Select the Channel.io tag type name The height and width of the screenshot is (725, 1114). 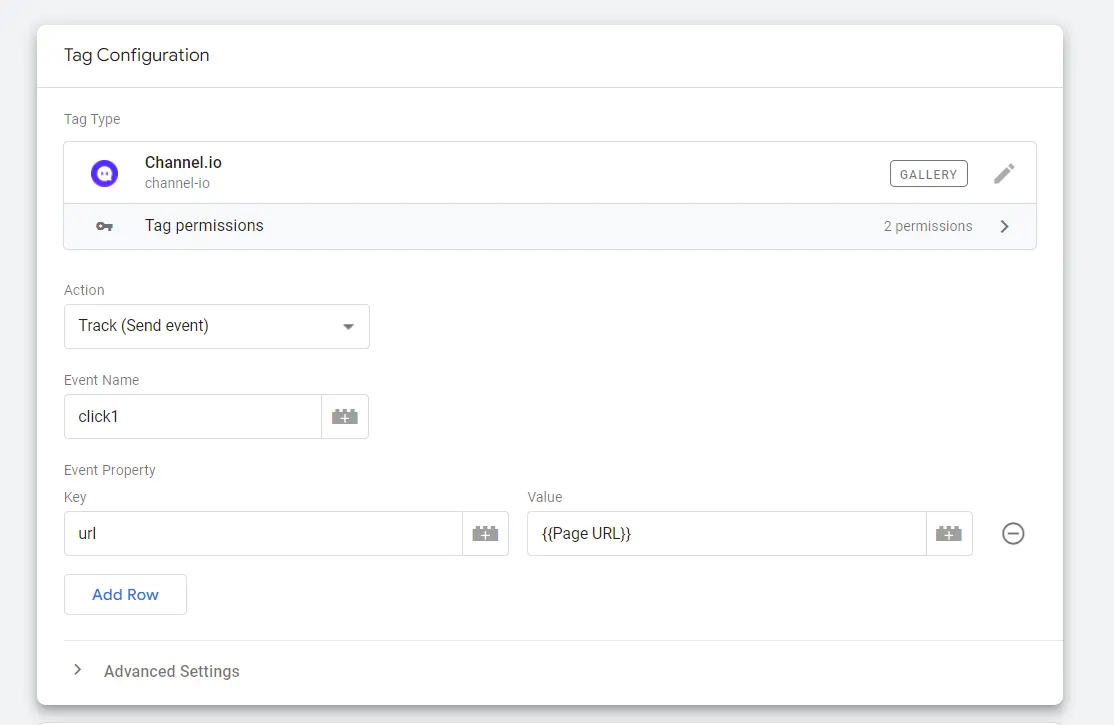coord(183,163)
